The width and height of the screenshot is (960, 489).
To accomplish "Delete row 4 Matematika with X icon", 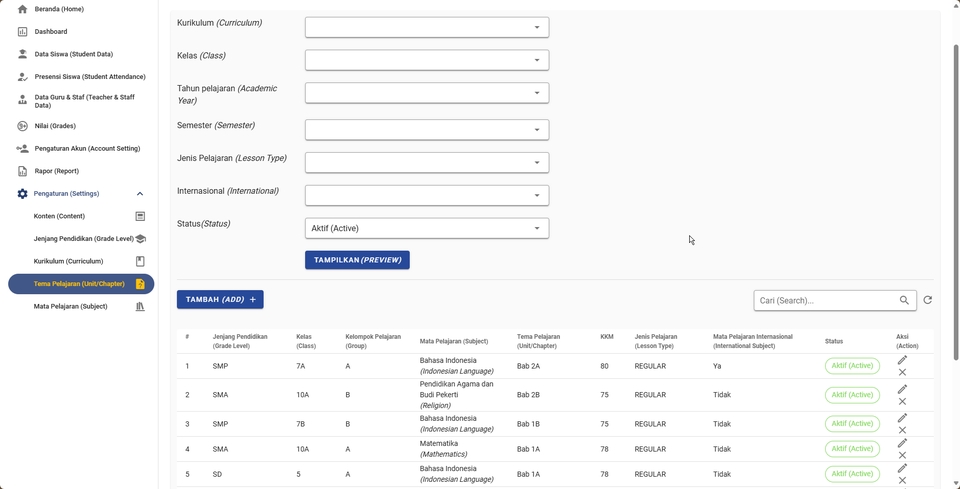I will click(x=902, y=455).
